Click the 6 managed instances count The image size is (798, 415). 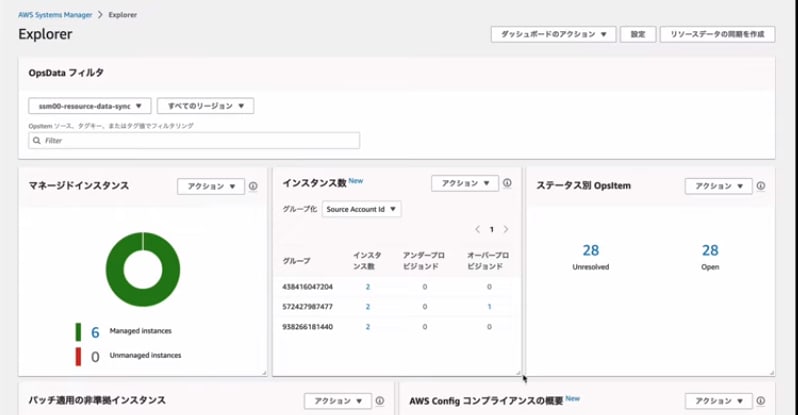pyautogui.click(x=95, y=333)
